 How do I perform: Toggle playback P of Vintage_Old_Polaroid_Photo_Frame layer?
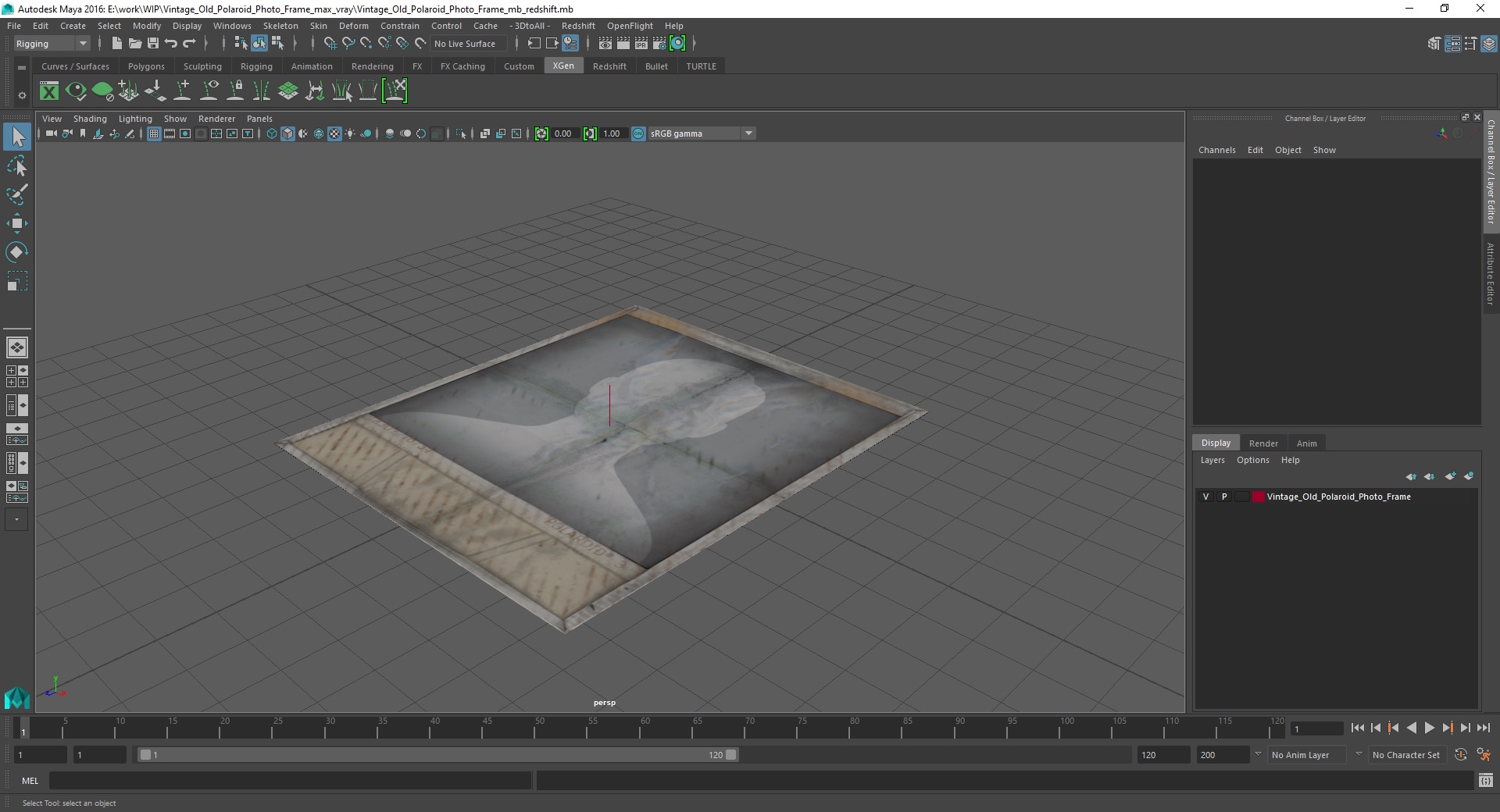(1223, 497)
